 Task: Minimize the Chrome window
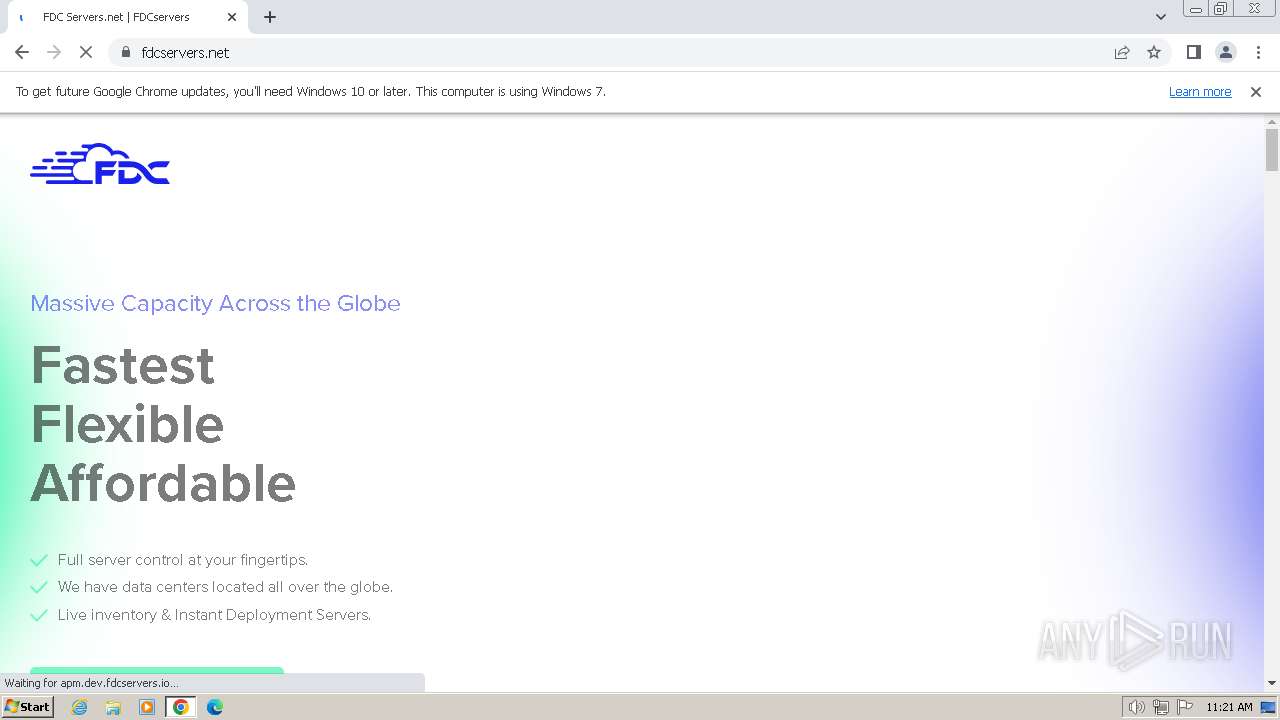pyautogui.click(x=1195, y=9)
